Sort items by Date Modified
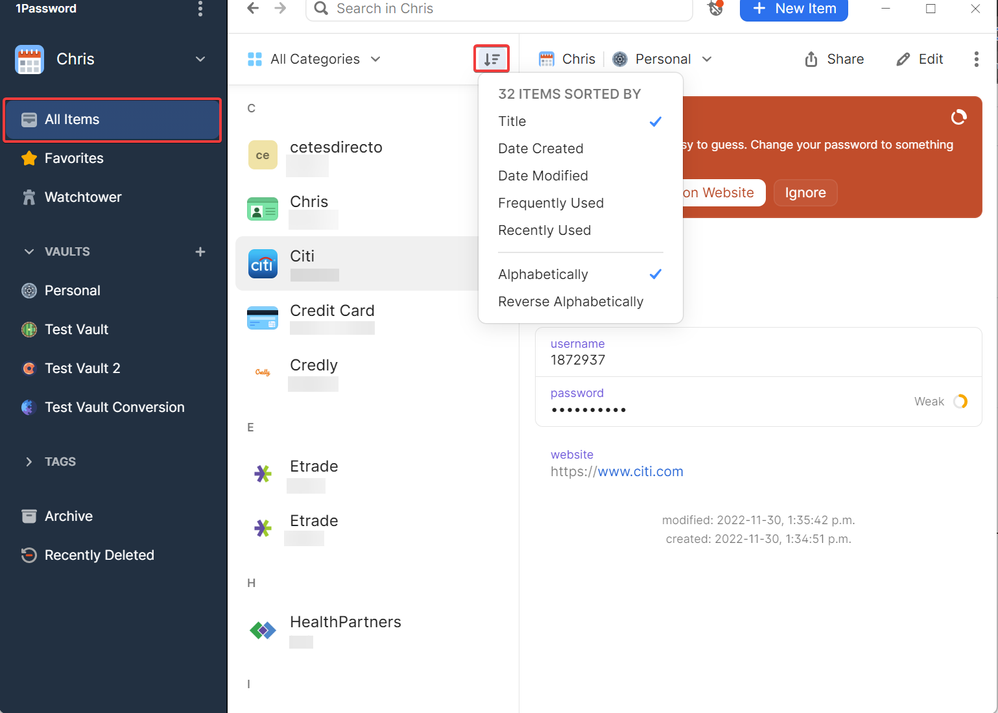Image resolution: width=998 pixels, height=713 pixels. (x=543, y=175)
